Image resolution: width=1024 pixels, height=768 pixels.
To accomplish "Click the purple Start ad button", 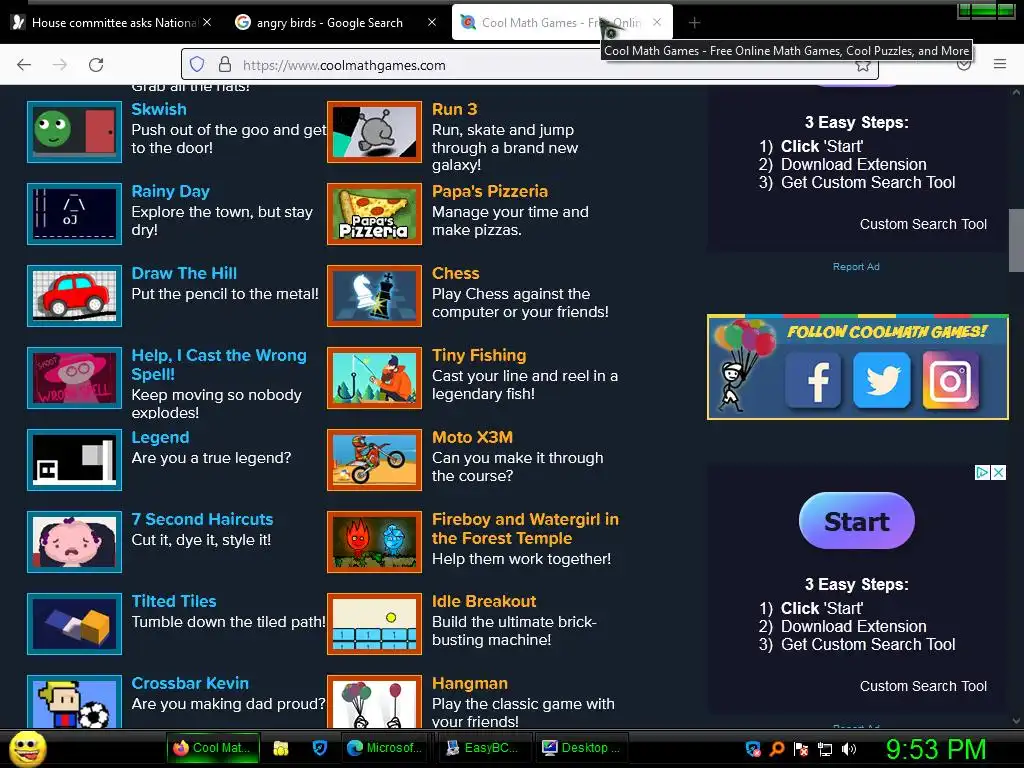I will 856,520.
